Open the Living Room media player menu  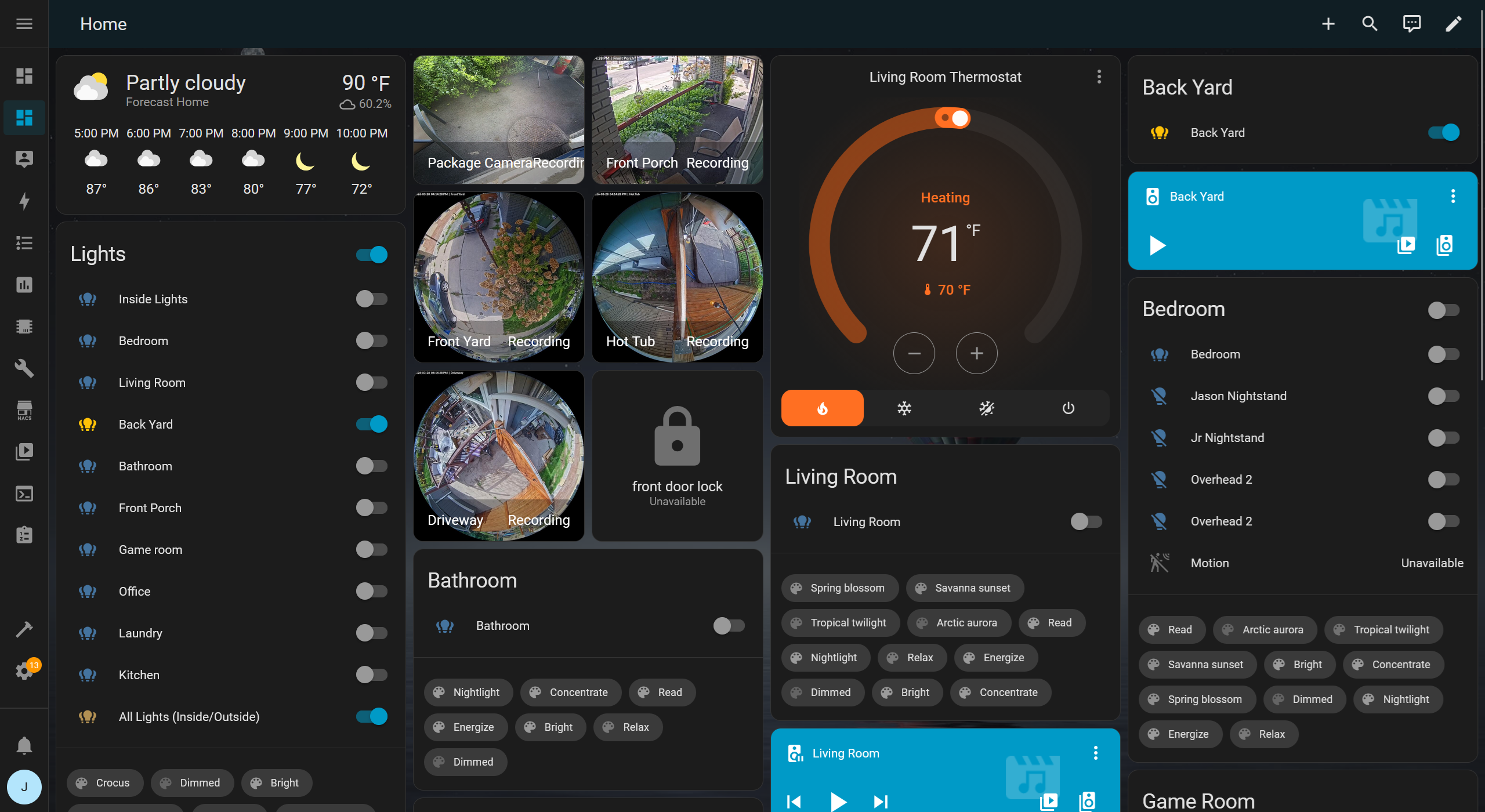[1096, 753]
